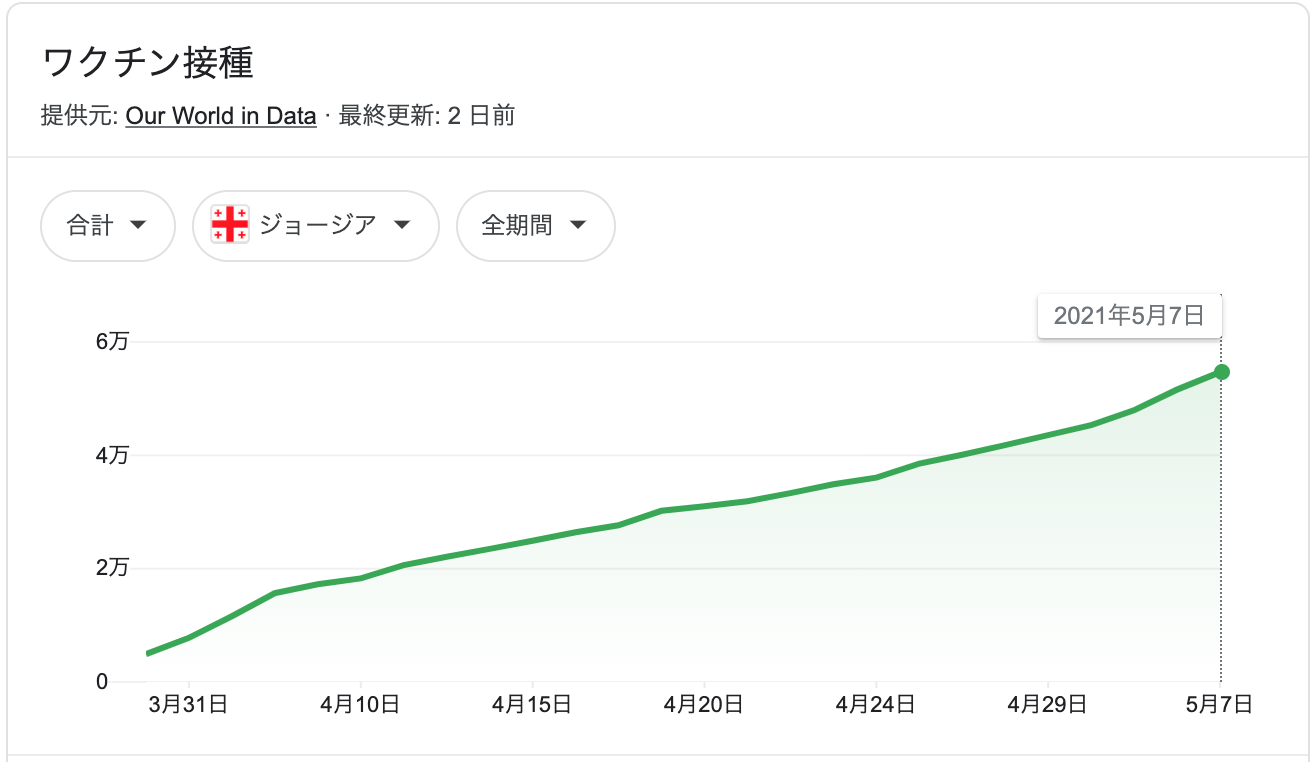Click the 2021年5月7日 tooltip label
1312x762 pixels.
1129,316
